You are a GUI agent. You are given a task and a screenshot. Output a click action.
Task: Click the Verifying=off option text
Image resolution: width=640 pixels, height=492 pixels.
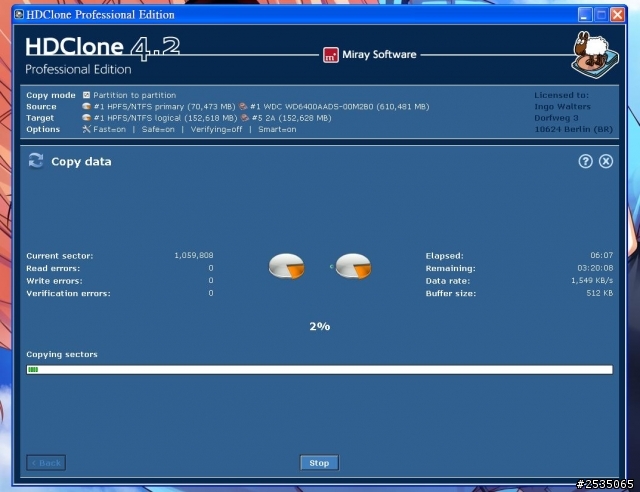tap(216, 129)
